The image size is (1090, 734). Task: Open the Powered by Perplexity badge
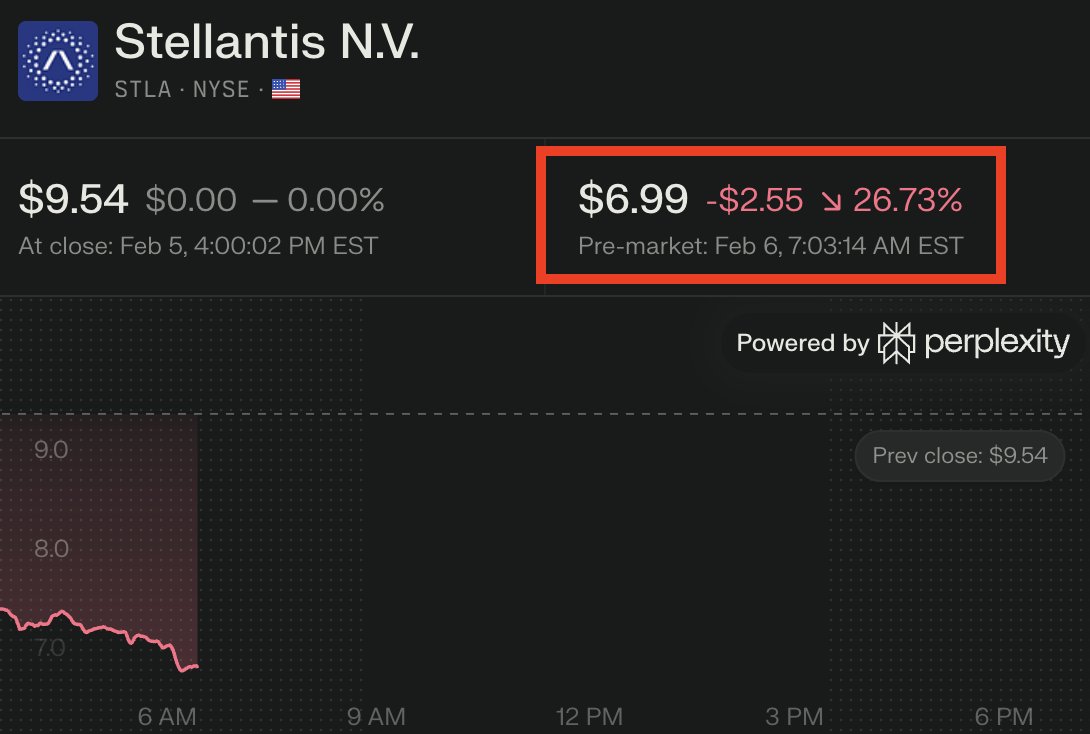click(902, 343)
